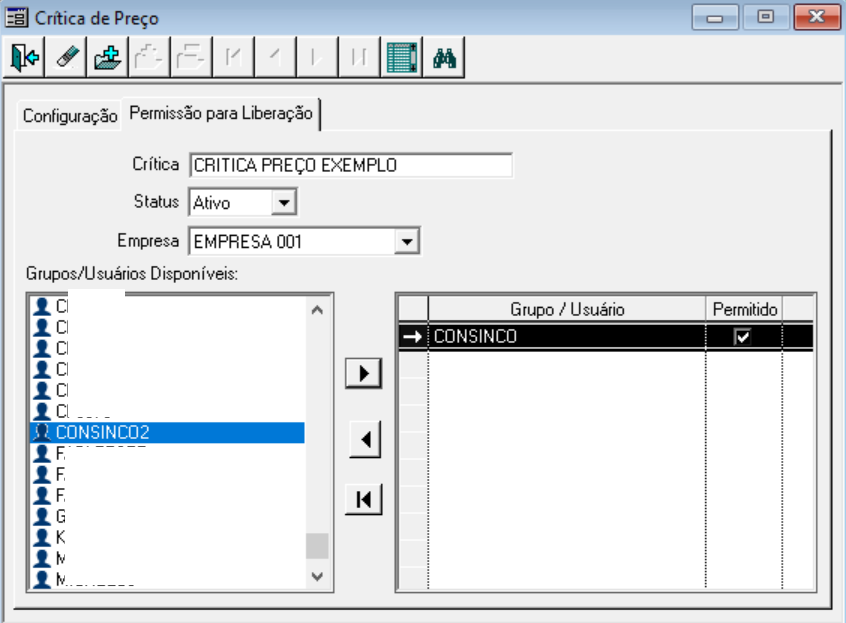The width and height of the screenshot is (846, 623).
Task: Click the exit door toolbar icon
Action: 24,57
